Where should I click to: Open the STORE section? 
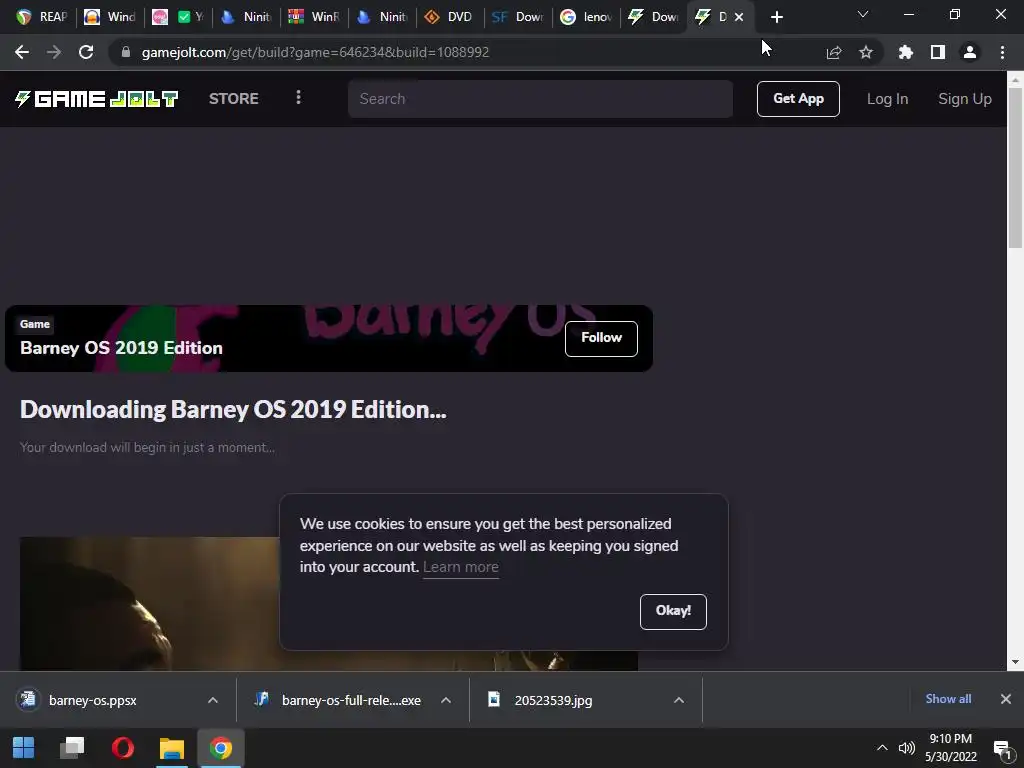point(234,99)
